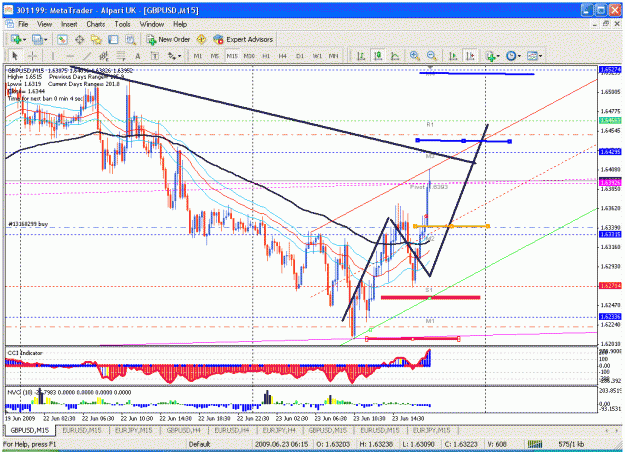Pick the horizontal line drawing tool

[70, 56]
